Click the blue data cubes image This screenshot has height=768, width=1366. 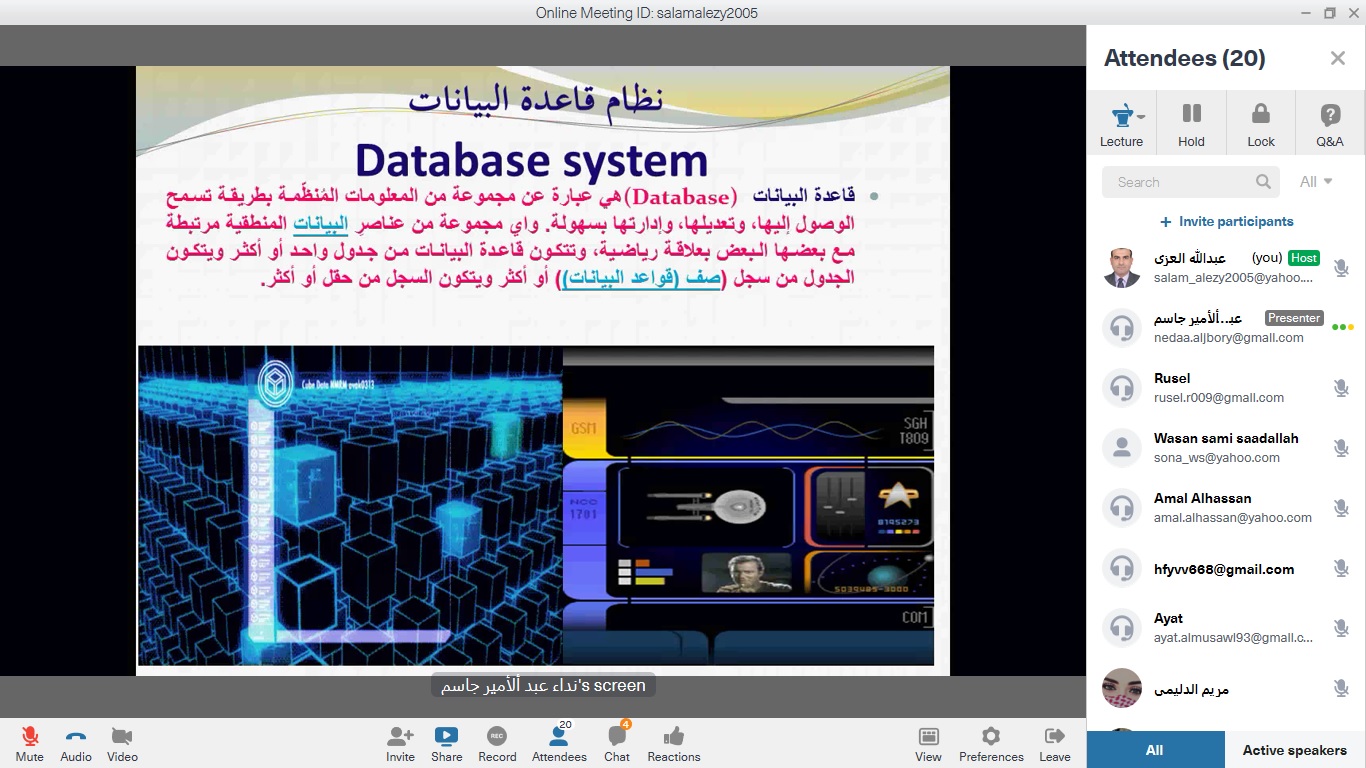tap(350, 505)
